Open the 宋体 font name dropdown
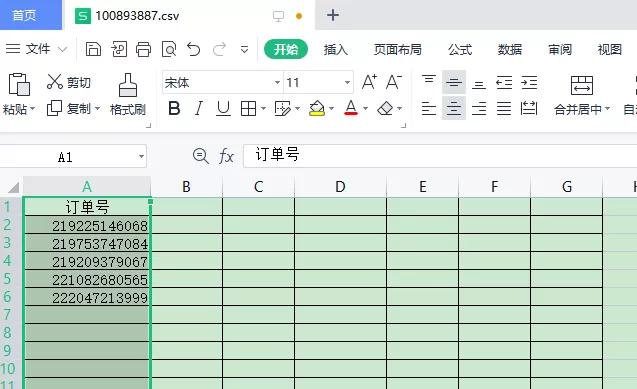This screenshot has height=389, width=637. (277, 82)
